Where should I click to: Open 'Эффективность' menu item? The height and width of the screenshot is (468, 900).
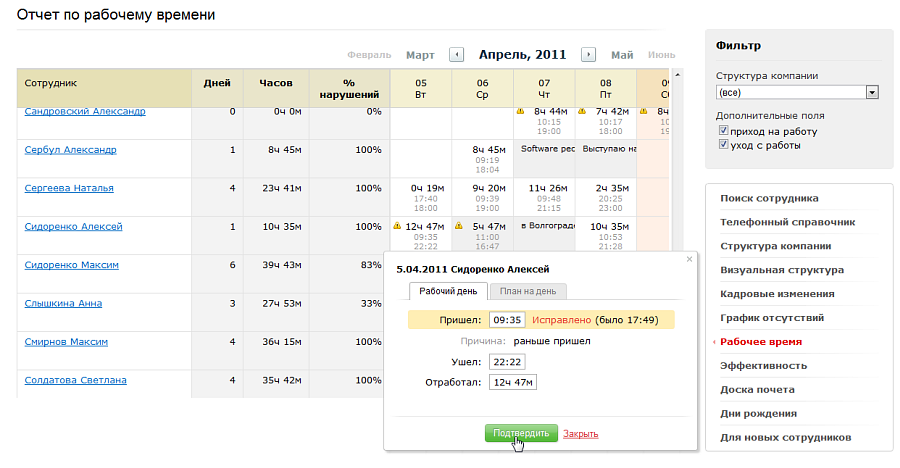(763, 366)
